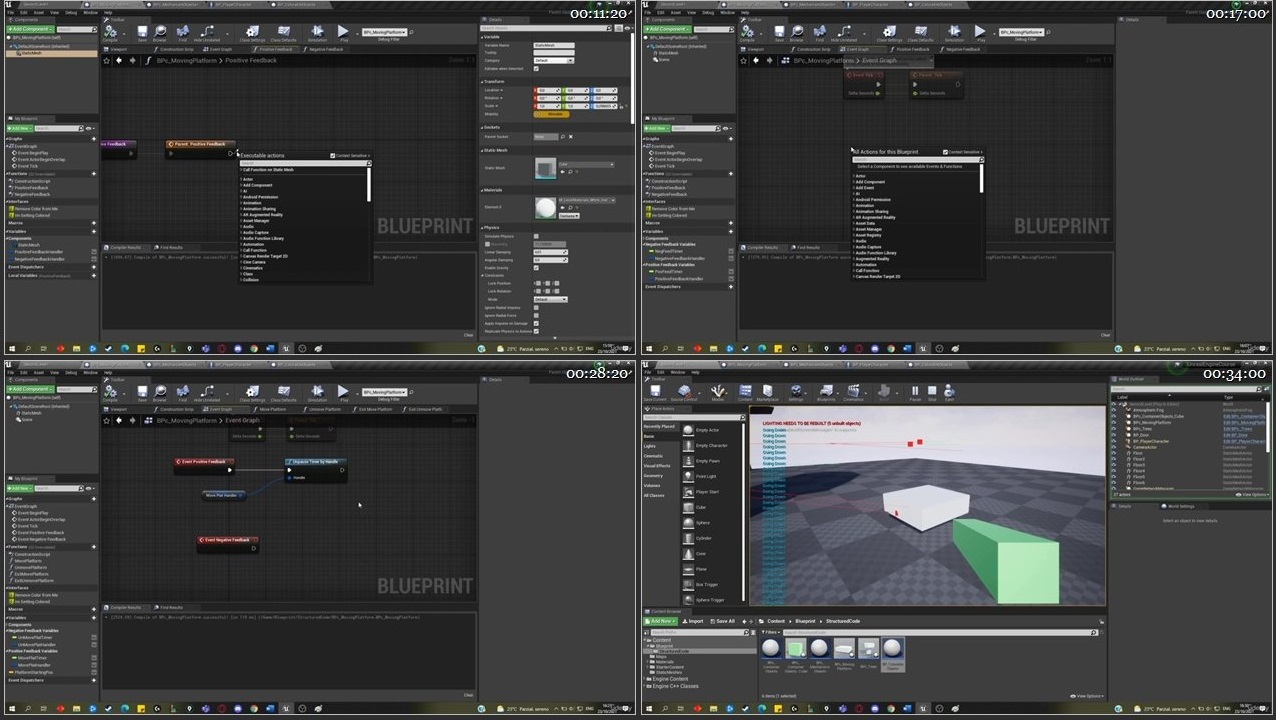Click Play icon in the 00:28:20 frame
The width and height of the screenshot is (1276, 720).
click(x=343, y=393)
